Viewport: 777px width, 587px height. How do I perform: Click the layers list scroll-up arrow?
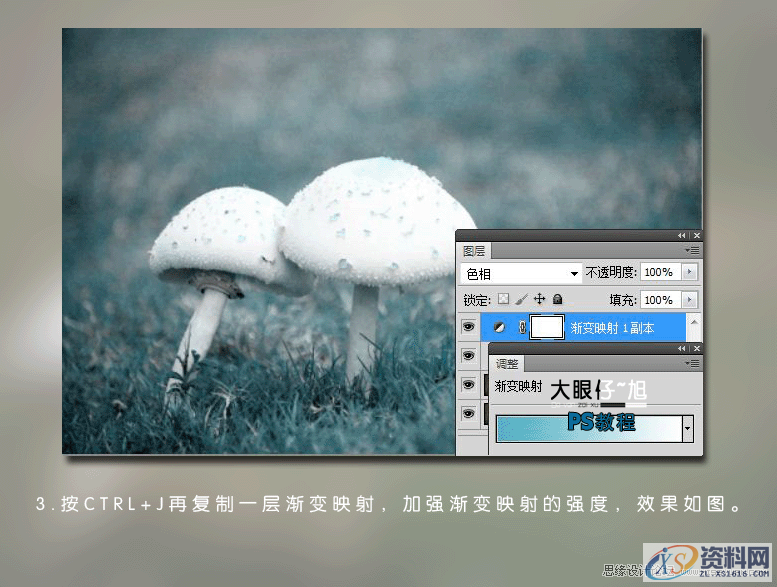pos(694,322)
